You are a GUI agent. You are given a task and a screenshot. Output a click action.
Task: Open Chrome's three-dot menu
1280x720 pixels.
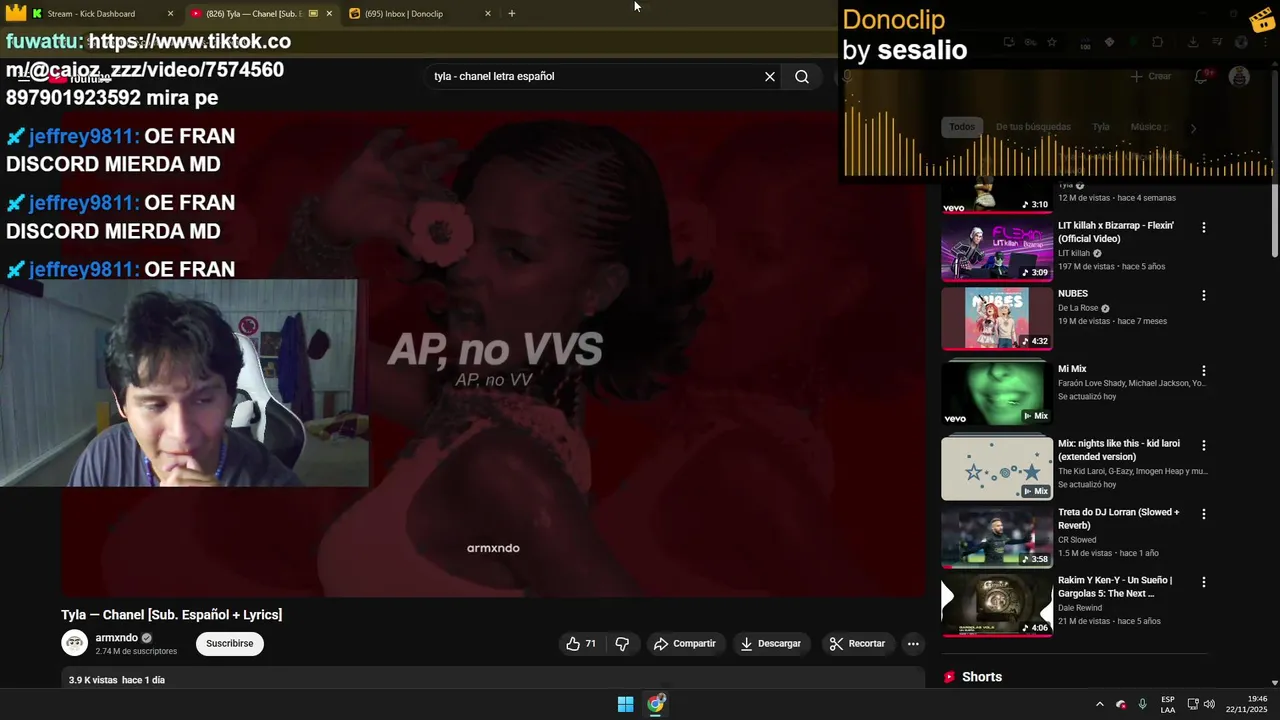(x=1265, y=42)
